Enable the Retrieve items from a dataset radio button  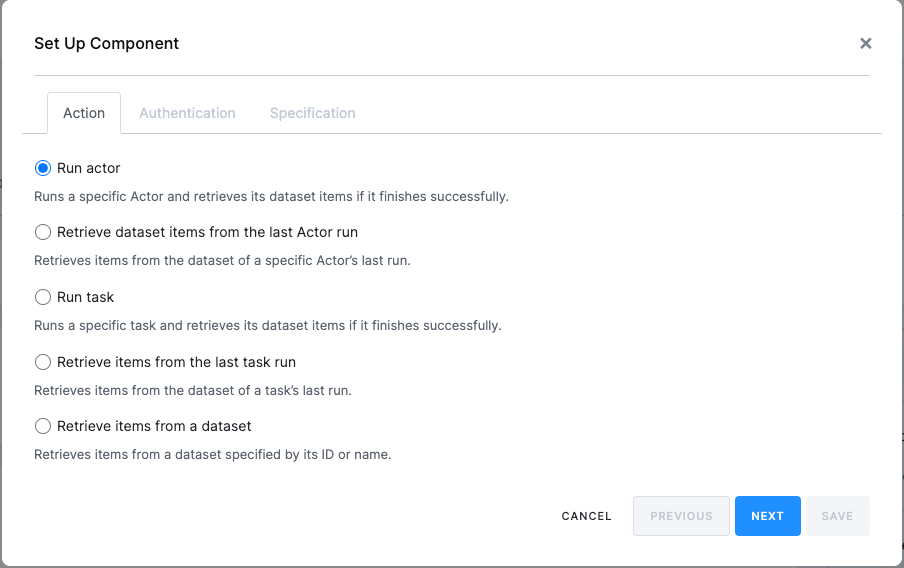(x=43, y=426)
